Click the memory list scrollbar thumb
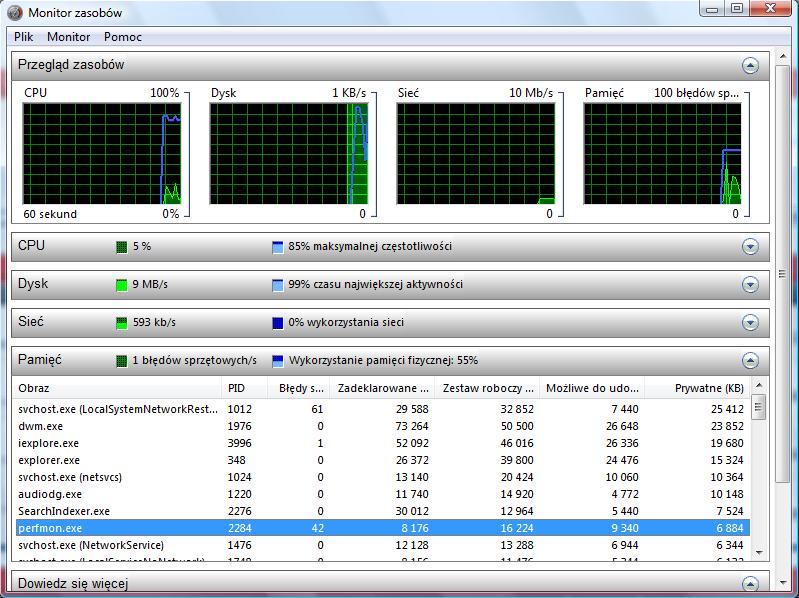This screenshot has height=598, width=799. pyautogui.click(x=759, y=406)
